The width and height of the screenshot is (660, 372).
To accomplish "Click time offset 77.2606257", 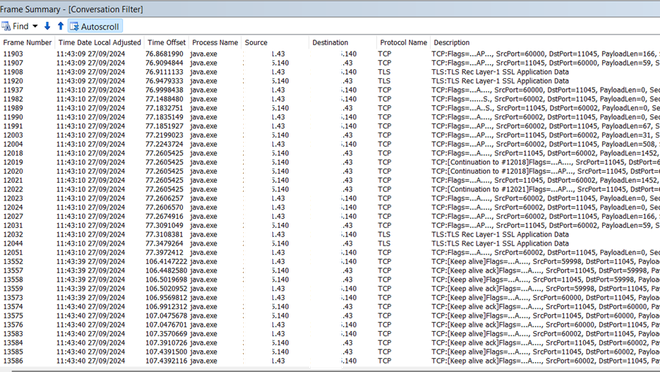I will pyautogui.click(x=165, y=199).
